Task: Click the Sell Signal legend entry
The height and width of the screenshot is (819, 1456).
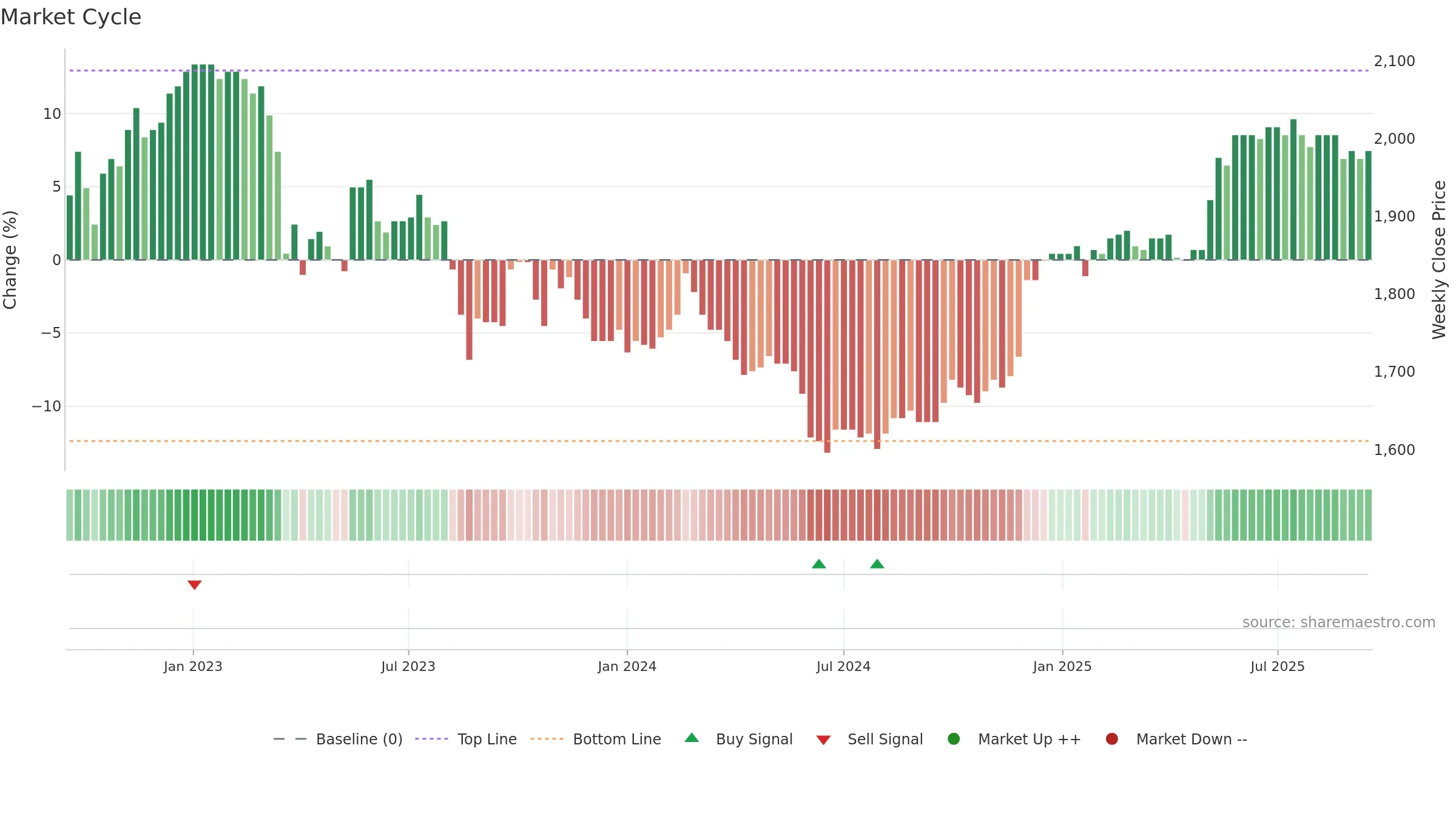Action: pyautogui.click(x=869, y=739)
